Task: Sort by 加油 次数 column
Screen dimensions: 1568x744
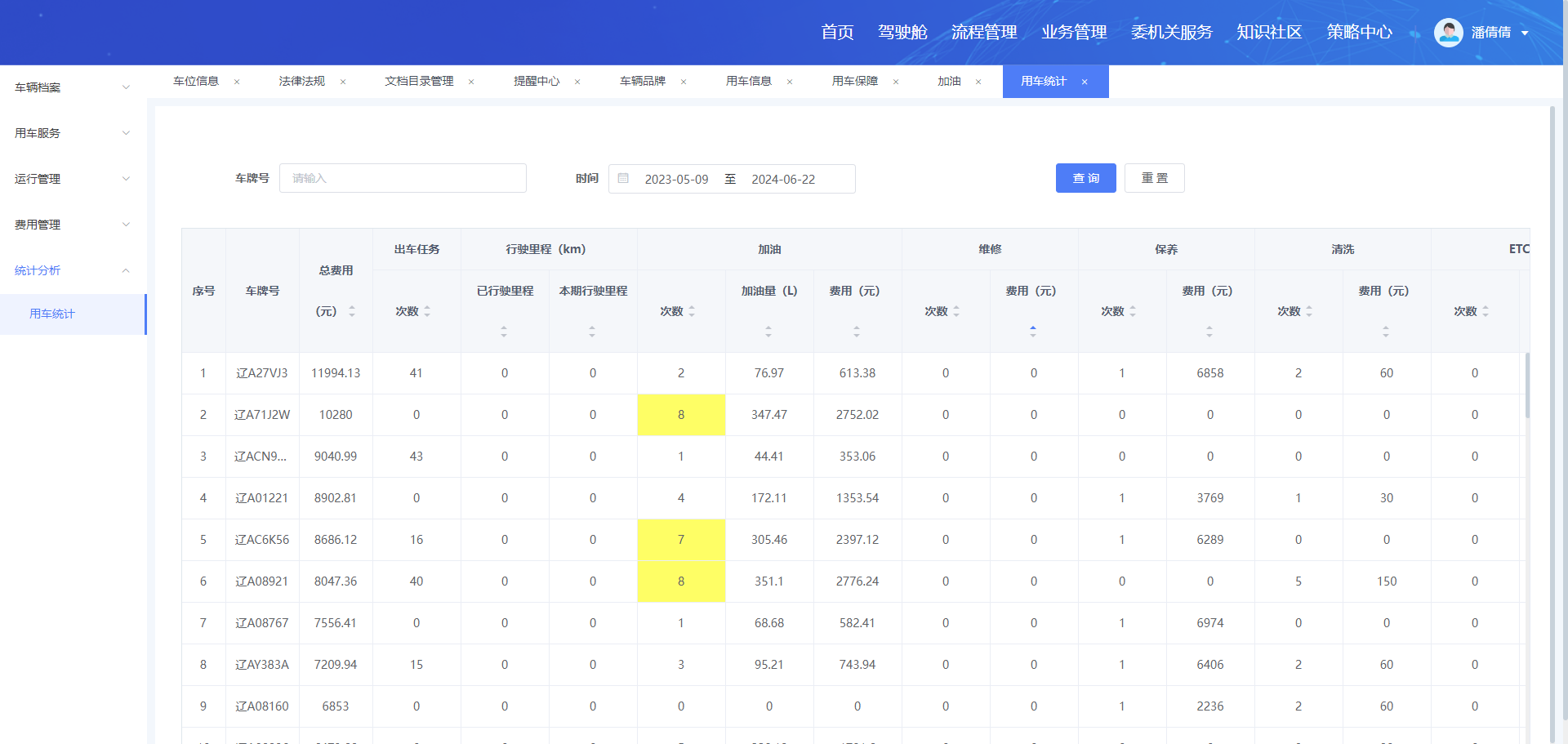Action: [x=692, y=311]
